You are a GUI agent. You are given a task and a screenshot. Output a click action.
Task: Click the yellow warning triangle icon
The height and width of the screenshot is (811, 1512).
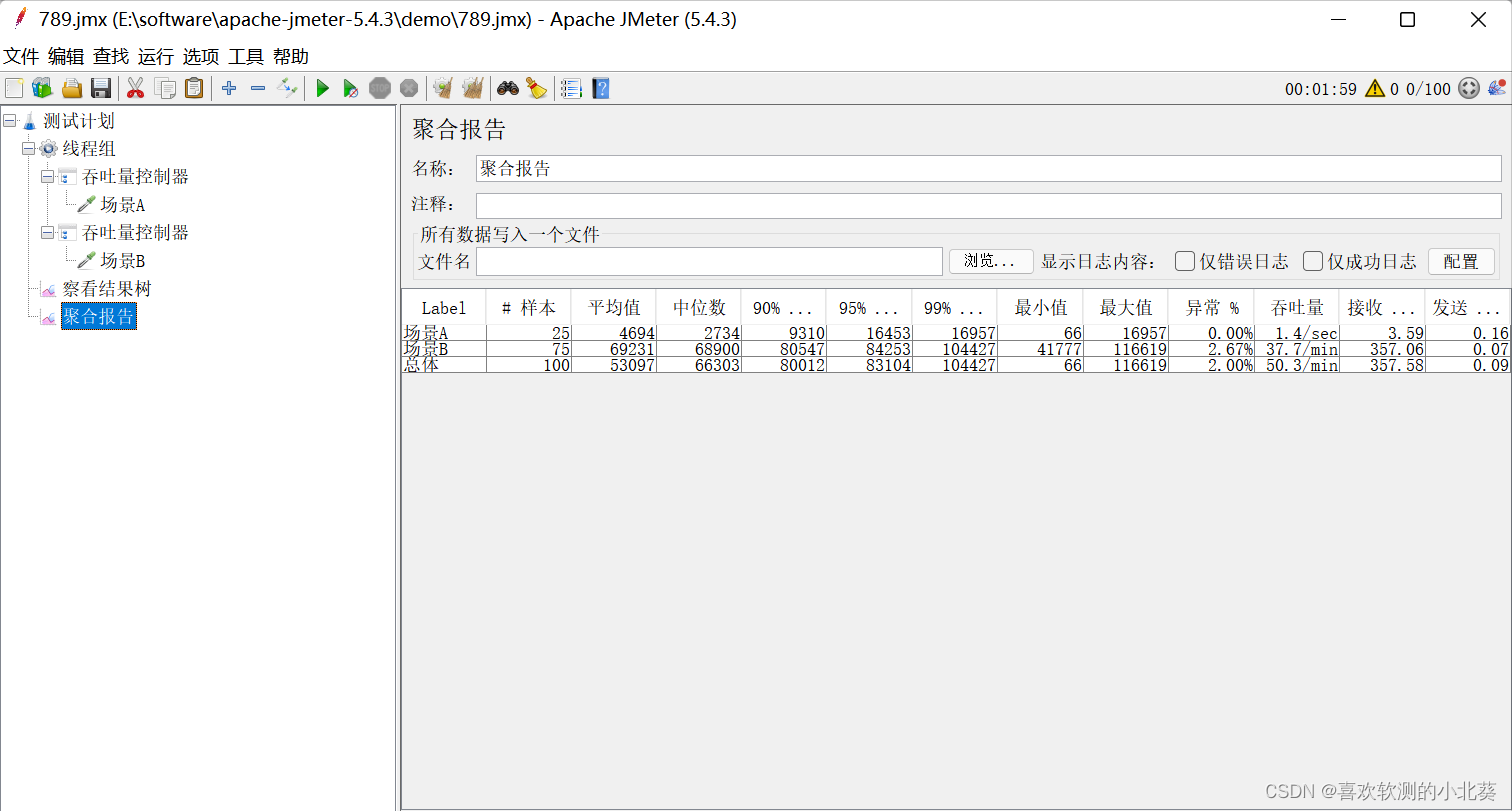point(1375,88)
